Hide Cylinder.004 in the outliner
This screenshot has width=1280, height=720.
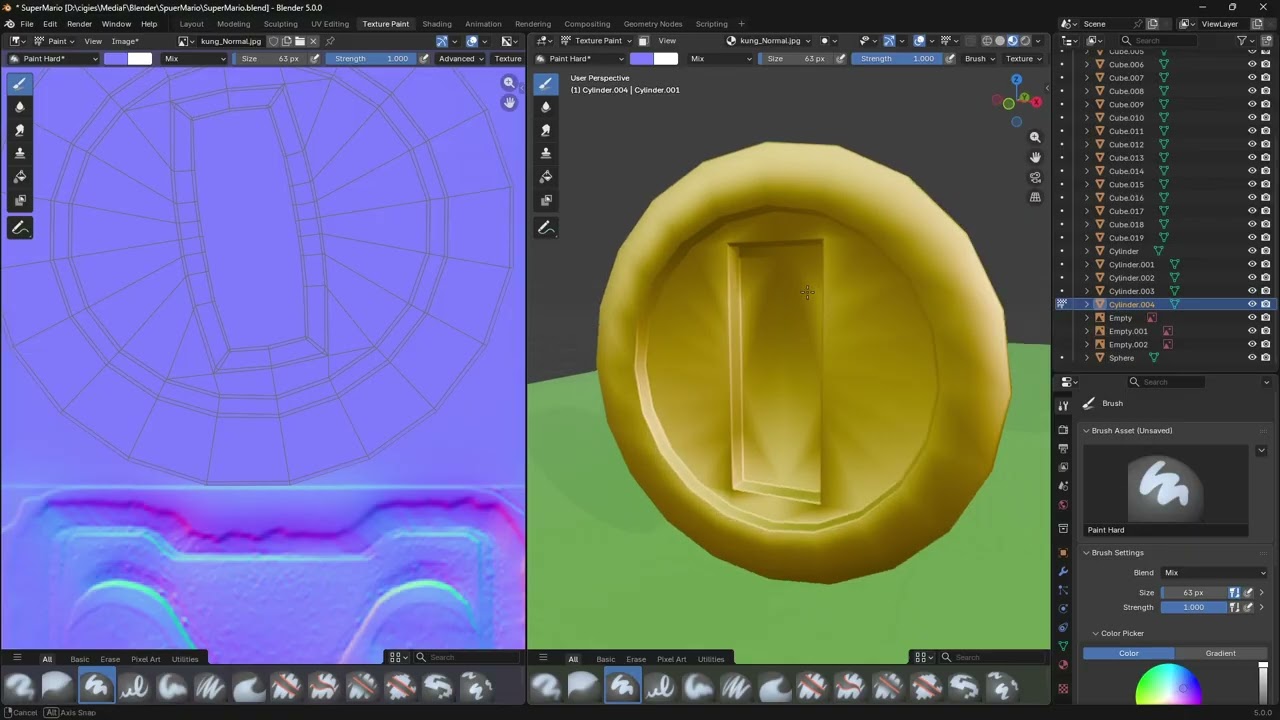tap(1252, 304)
